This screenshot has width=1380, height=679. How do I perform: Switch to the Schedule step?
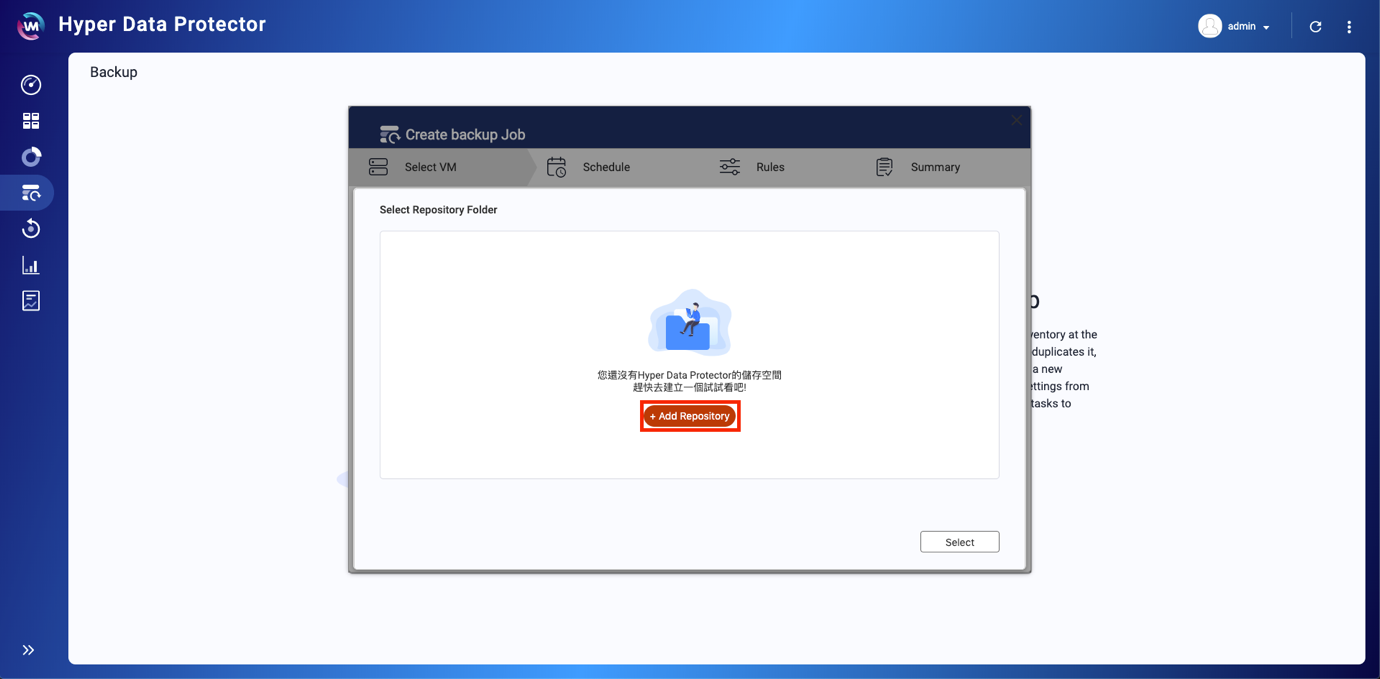[x=588, y=167]
